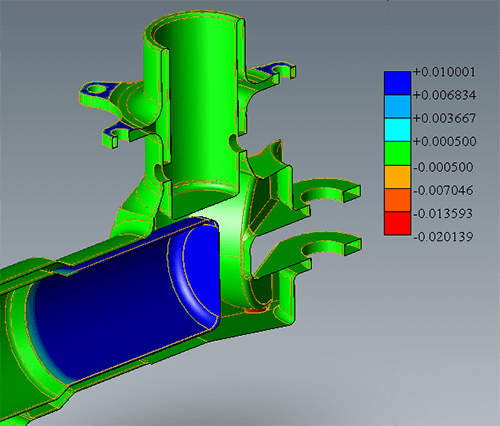Screen dimensions: 500x426
Task: Select the +0.003667 legend value
Action: (444, 118)
